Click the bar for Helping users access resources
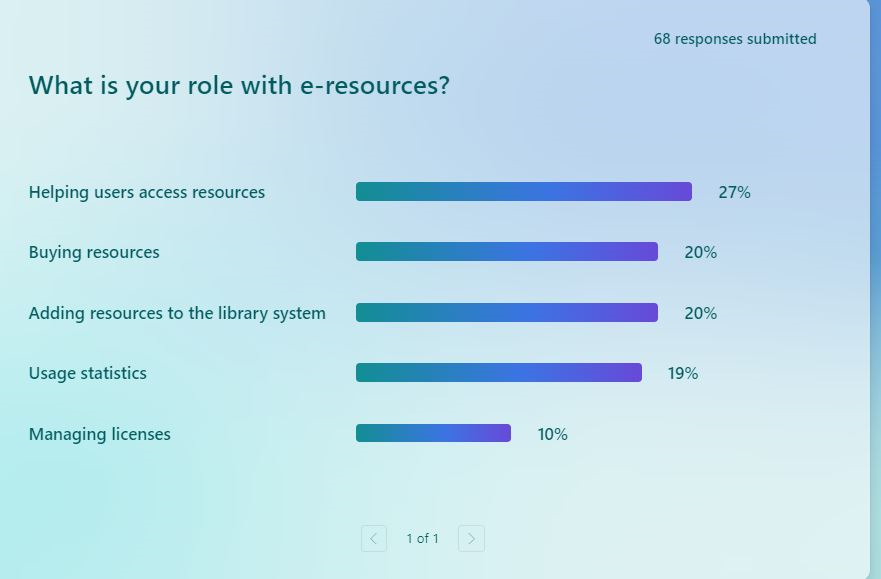This screenshot has height=579, width=881. pos(523,192)
